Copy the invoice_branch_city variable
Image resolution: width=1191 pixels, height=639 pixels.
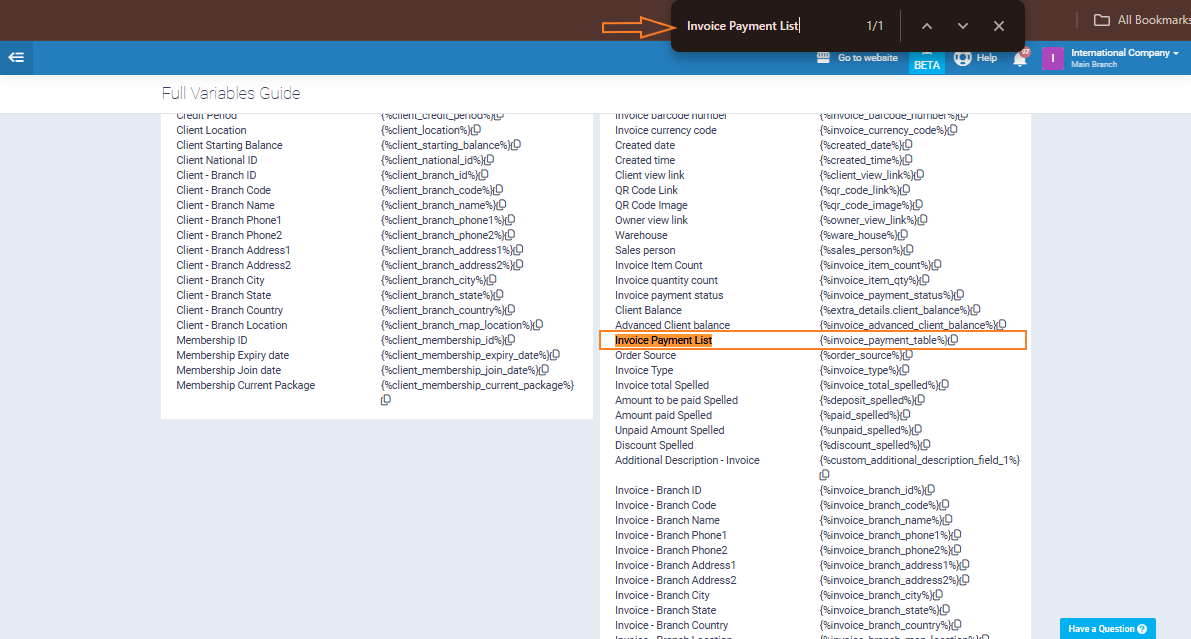[942, 595]
